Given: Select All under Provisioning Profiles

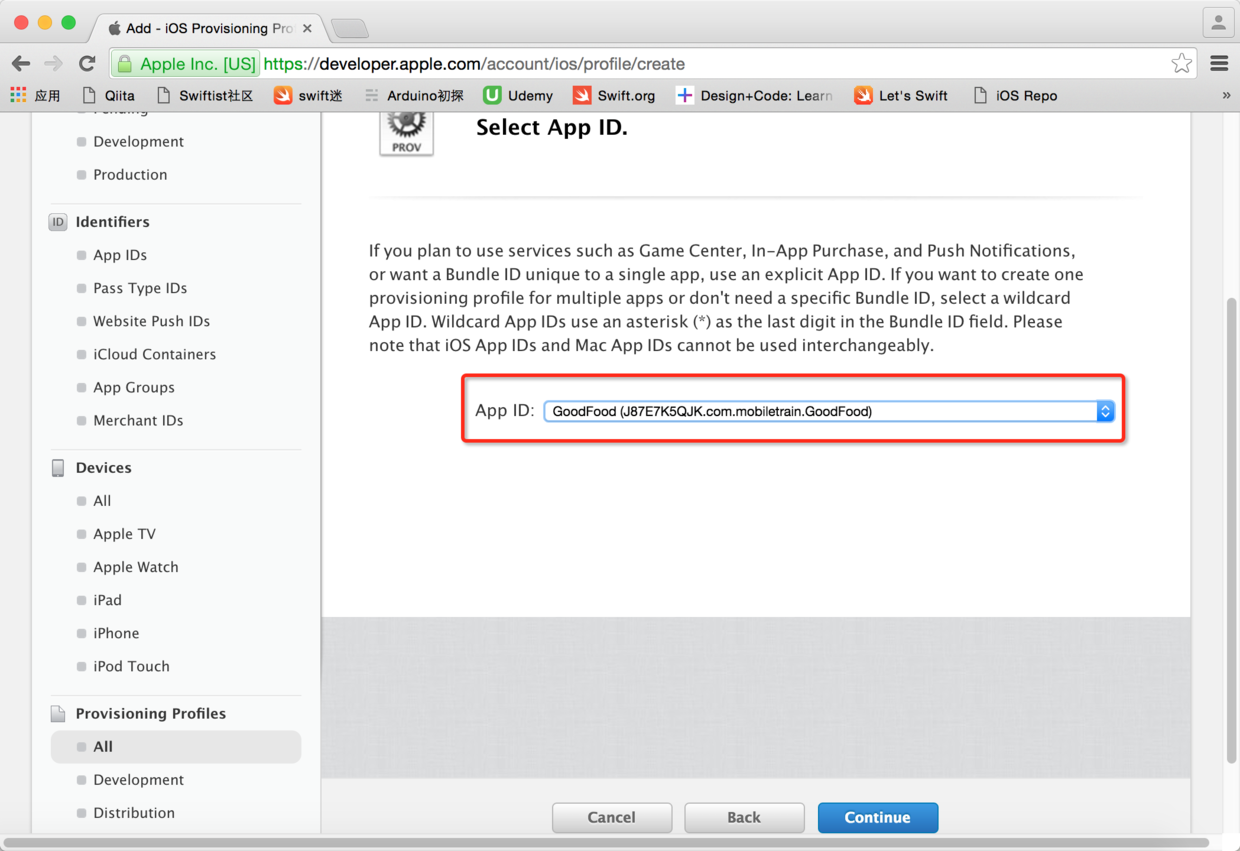Looking at the screenshot, I should pyautogui.click(x=176, y=747).
